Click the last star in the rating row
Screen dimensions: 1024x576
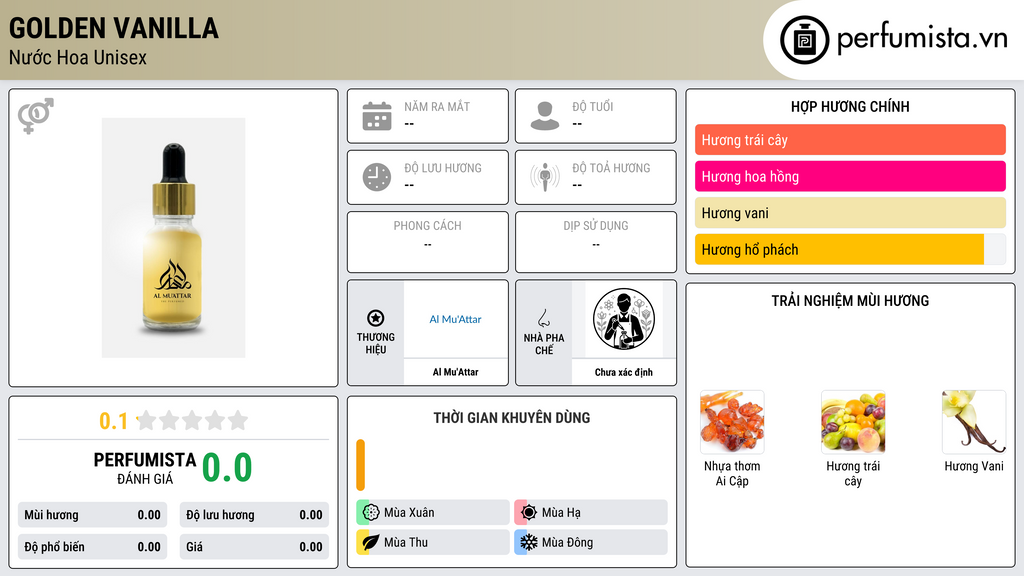(x=238, y=420)
